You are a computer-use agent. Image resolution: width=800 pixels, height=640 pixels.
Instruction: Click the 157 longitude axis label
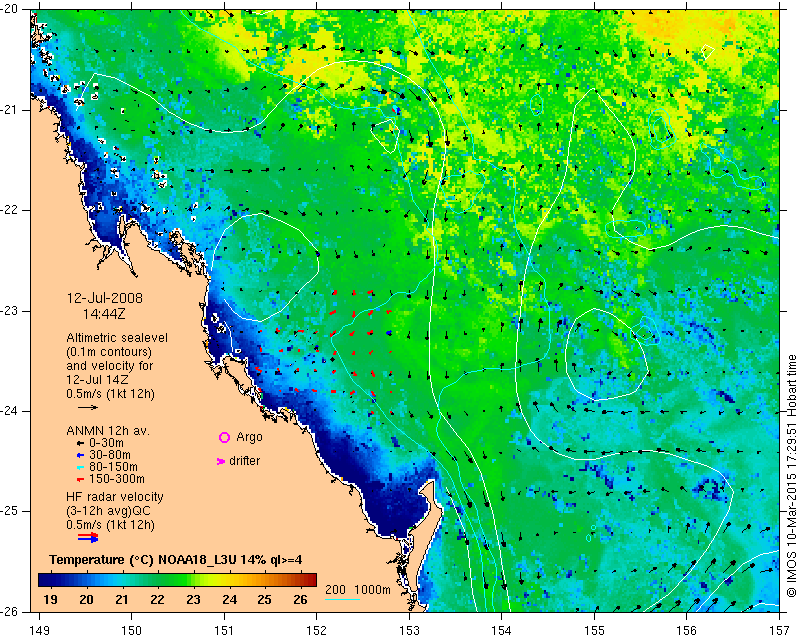(x=780, y=631)
